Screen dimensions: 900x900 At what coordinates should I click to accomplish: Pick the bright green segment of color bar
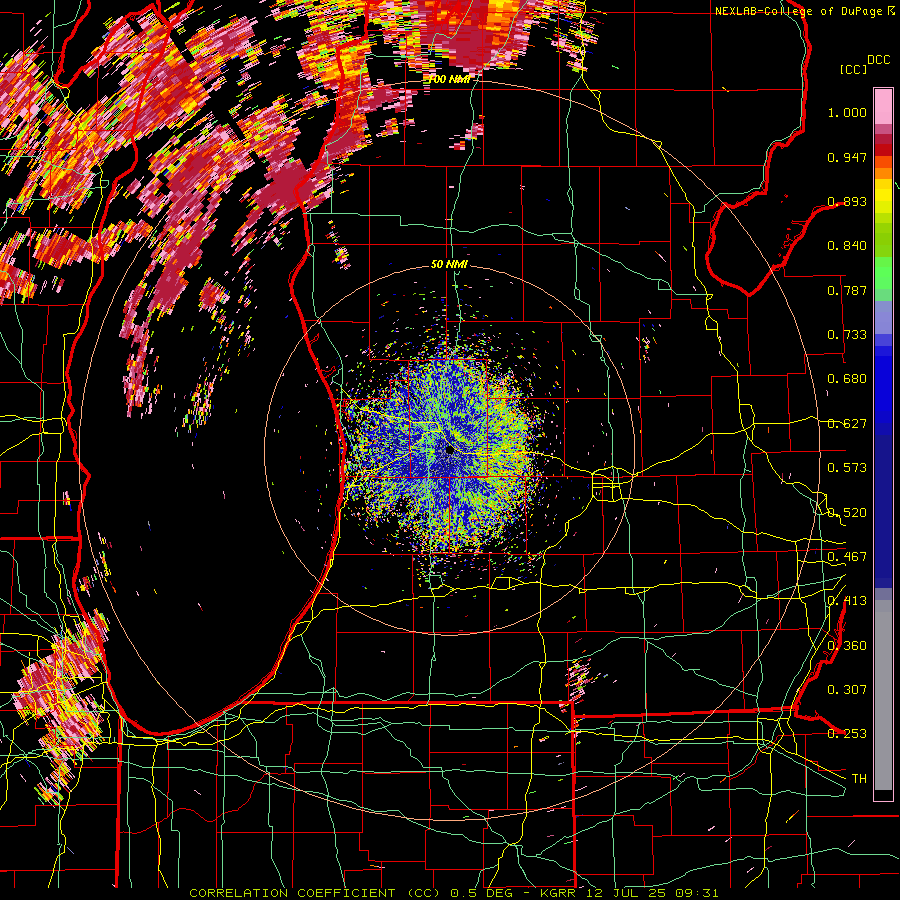coord(883,273)
